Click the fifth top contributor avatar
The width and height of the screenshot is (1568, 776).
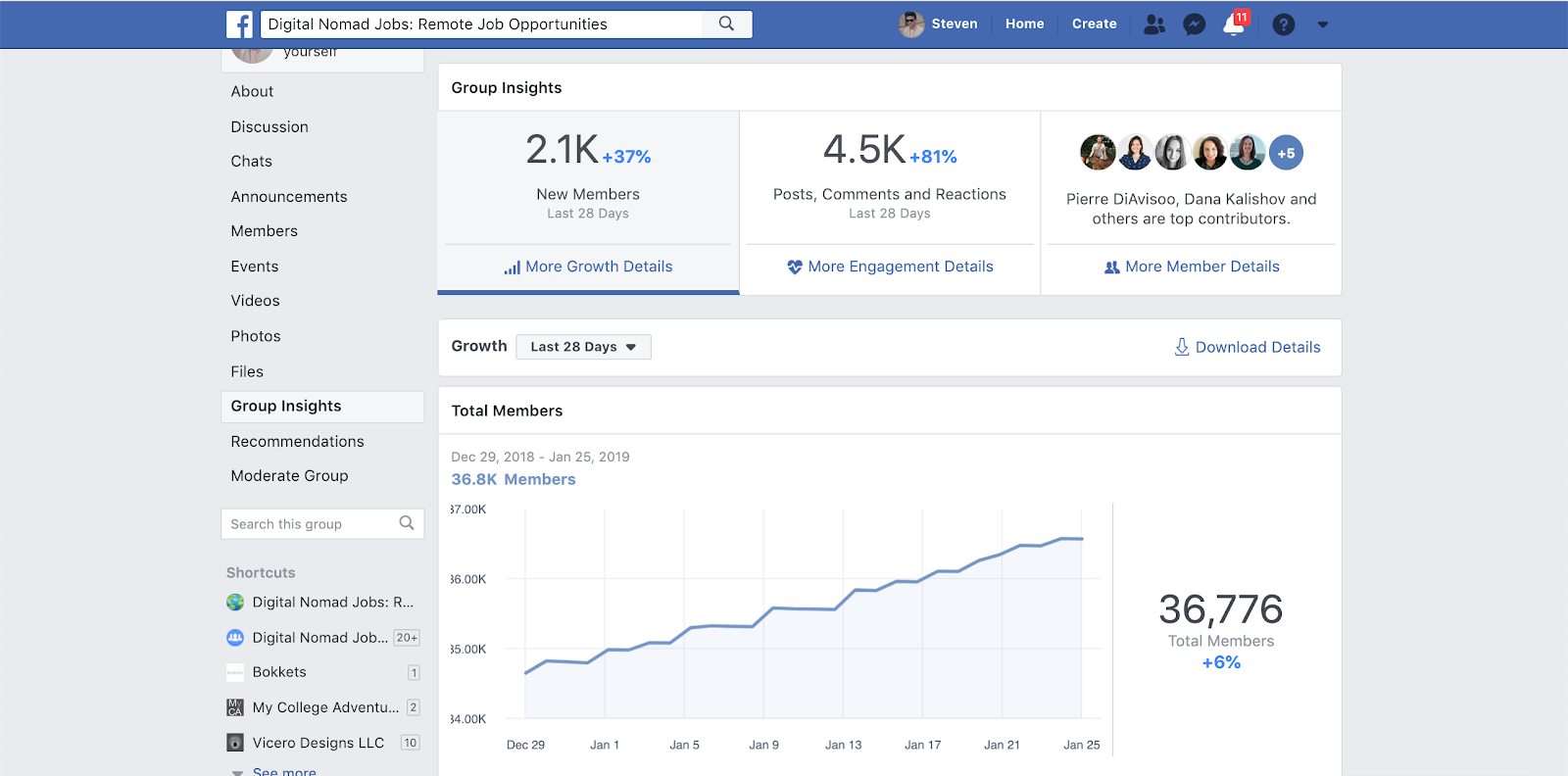click(1248, 153)
